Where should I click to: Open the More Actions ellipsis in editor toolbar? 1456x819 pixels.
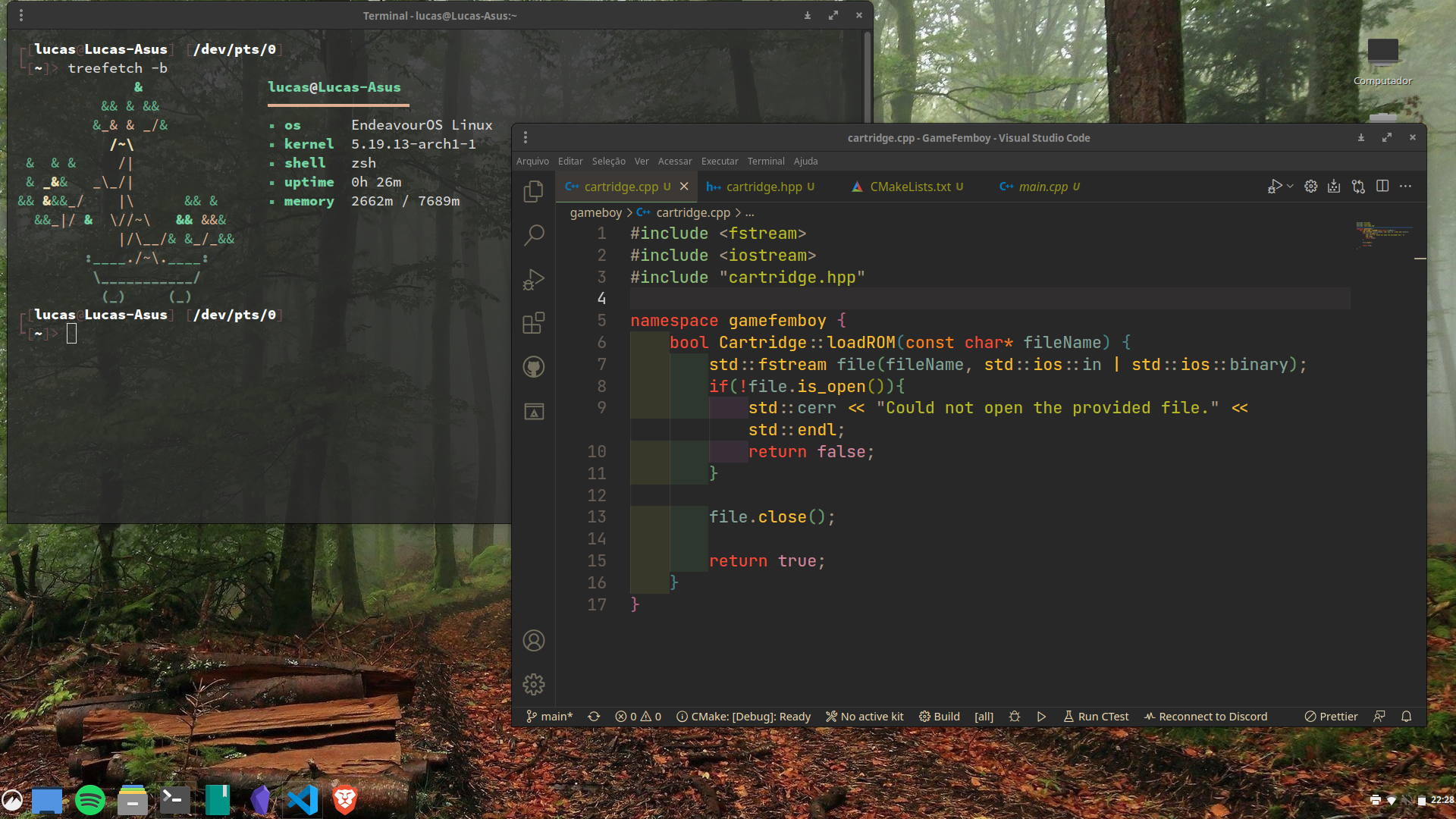[1405, 187]
